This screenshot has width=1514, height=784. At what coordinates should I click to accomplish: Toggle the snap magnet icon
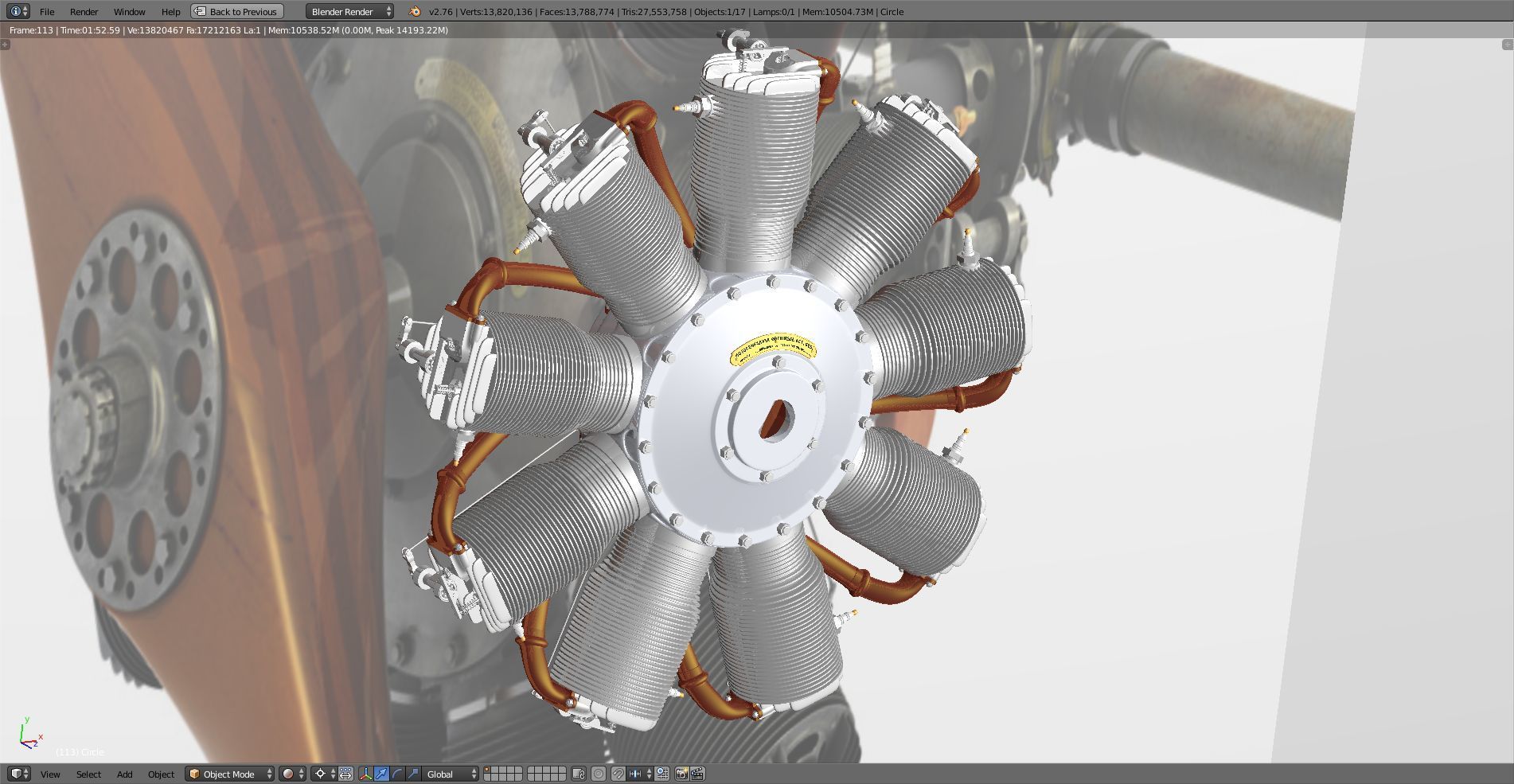[x=617, y=774]
